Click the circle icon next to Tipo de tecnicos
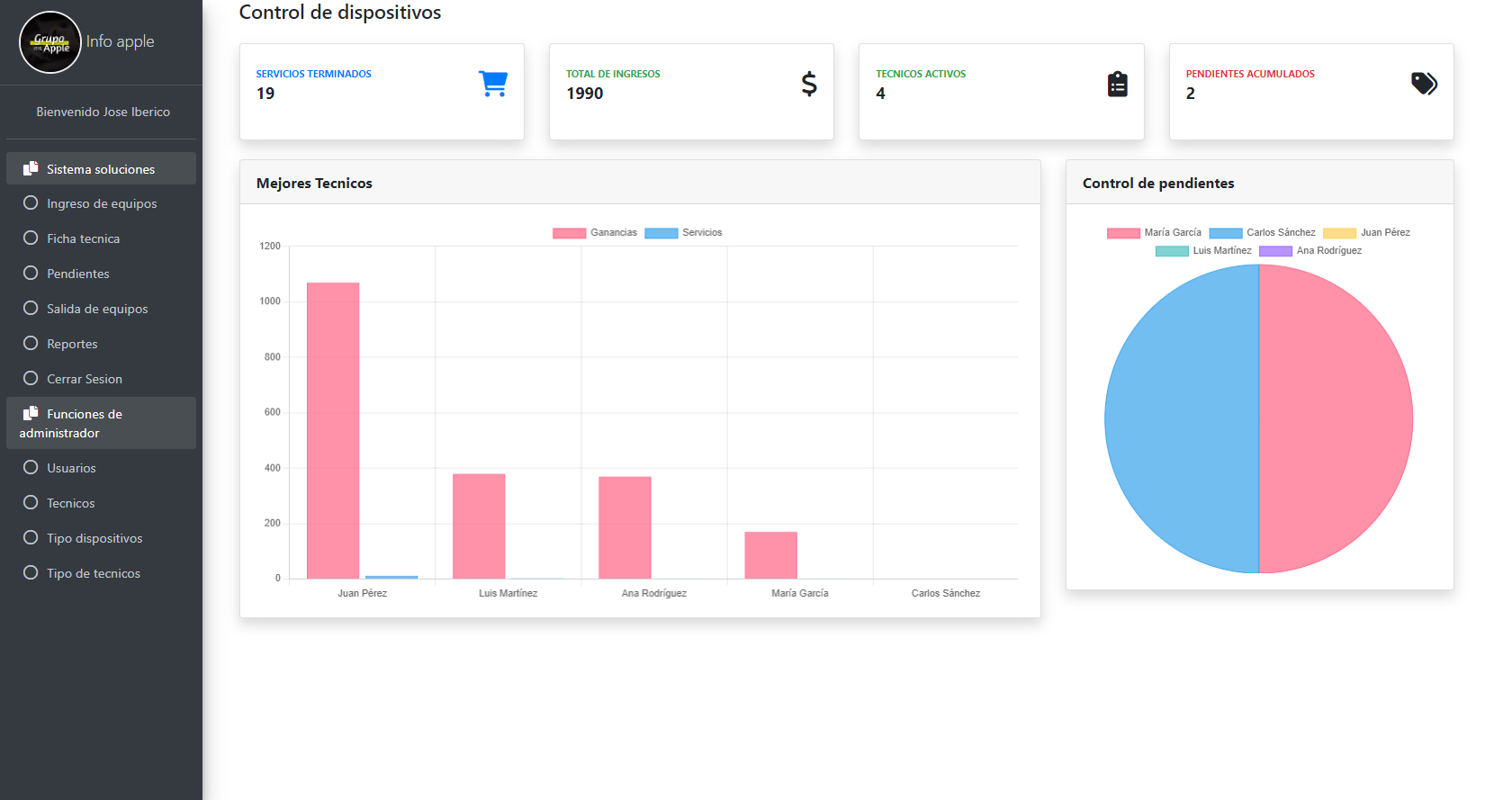Viewport: 1512px width, 800px height. coord(31,572)
